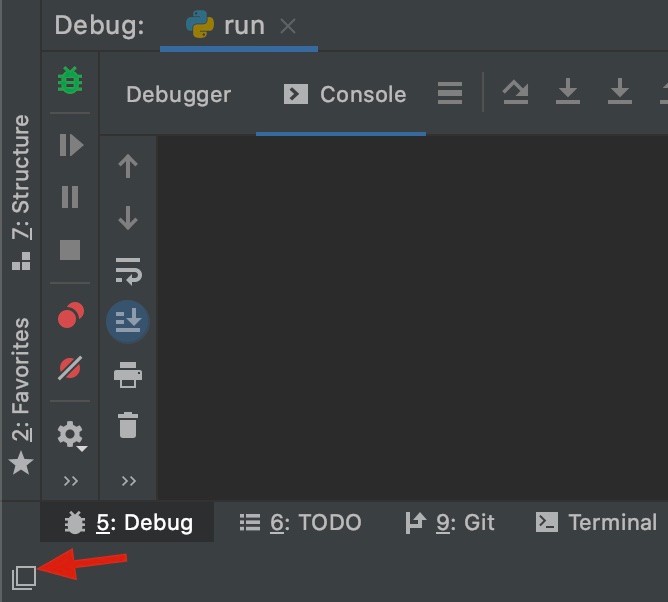This screenshot has width=668, height=602.
Task: Click the tool windows quick access button
Action: 24,578
